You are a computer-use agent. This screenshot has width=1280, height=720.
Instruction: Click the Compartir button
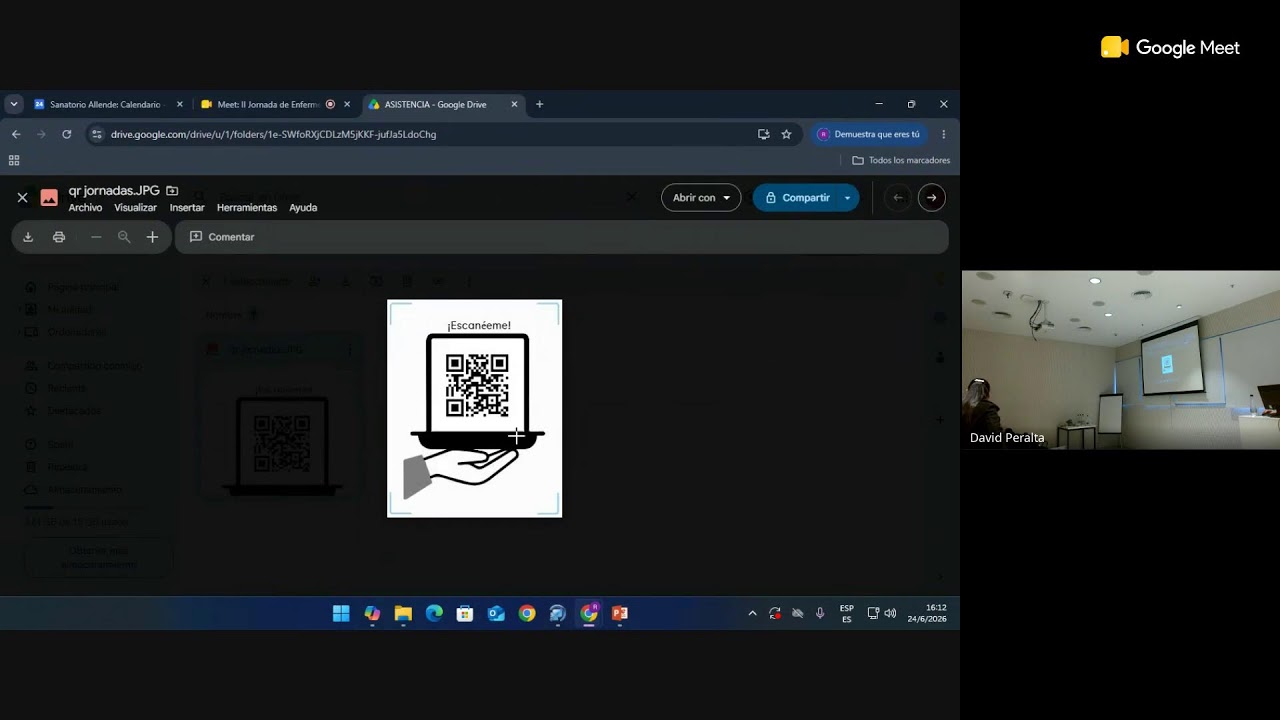[x=797, y=198]
